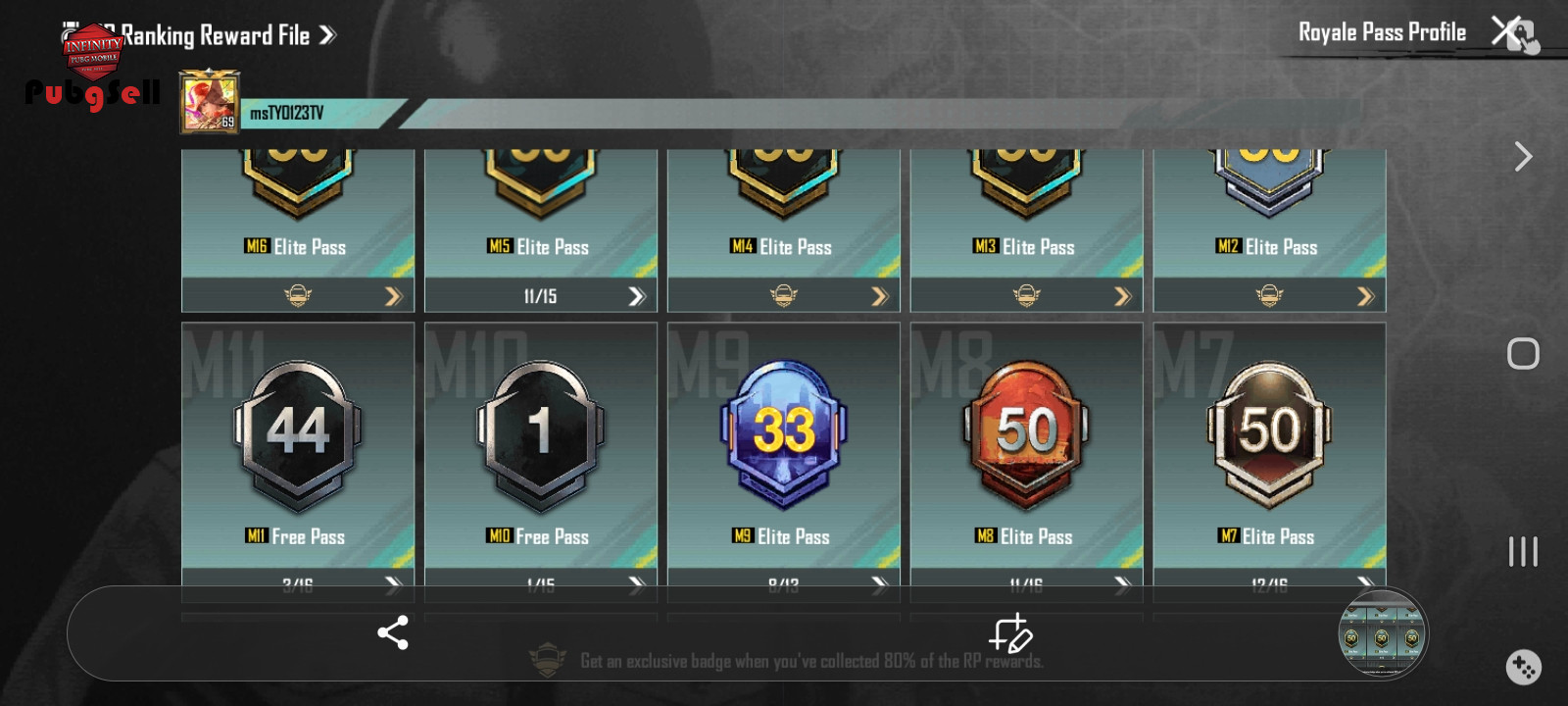Tap the Android recent apps button
The image size is (1568, 706).
(x=1523, y=551)
